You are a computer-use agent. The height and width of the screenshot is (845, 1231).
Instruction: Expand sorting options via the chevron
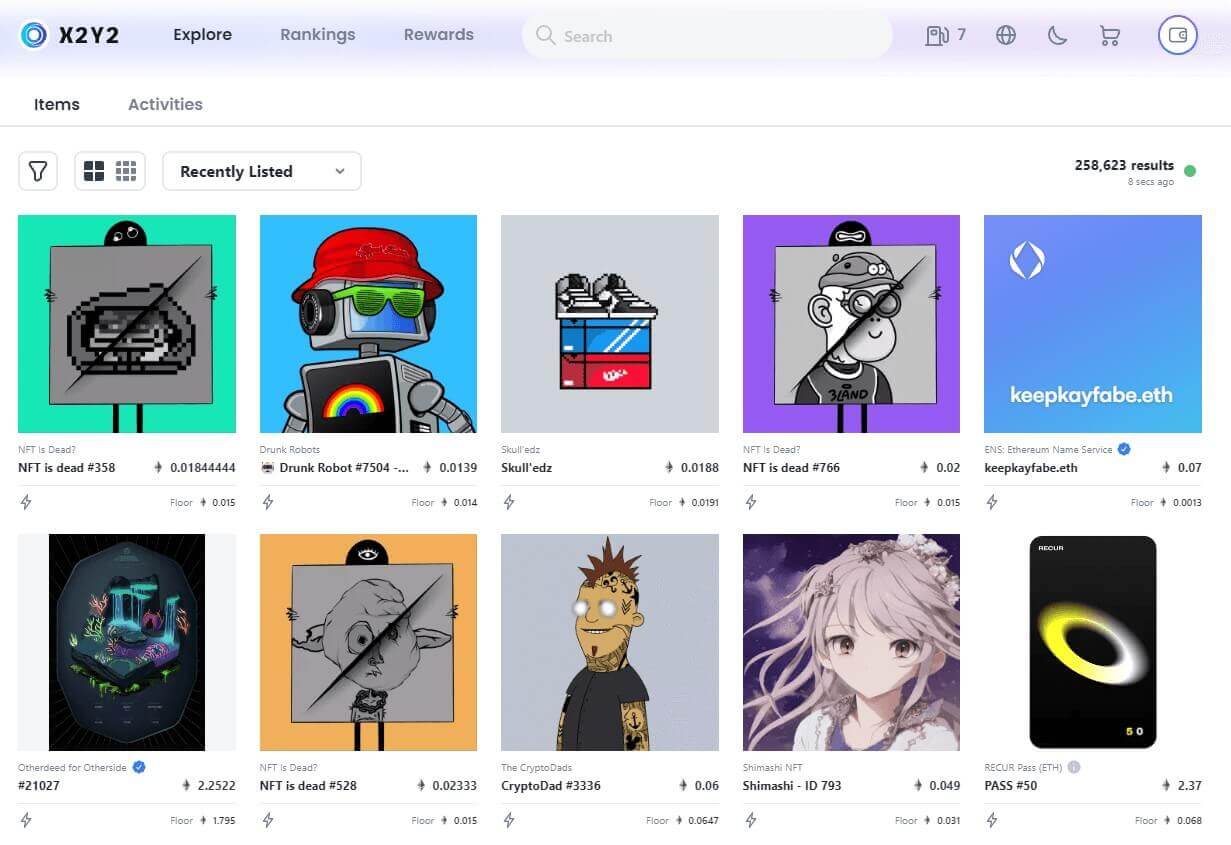tap(339, 171)
